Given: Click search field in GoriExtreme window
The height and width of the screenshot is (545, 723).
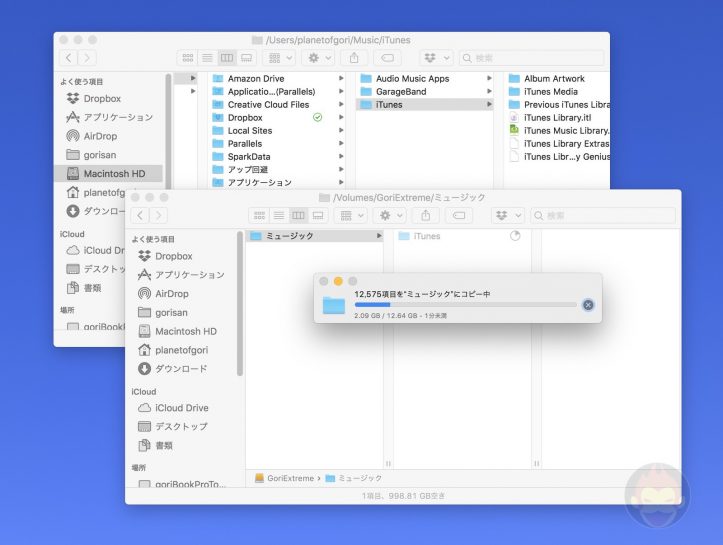Looking at the screenshot, I should pos(603,215).
